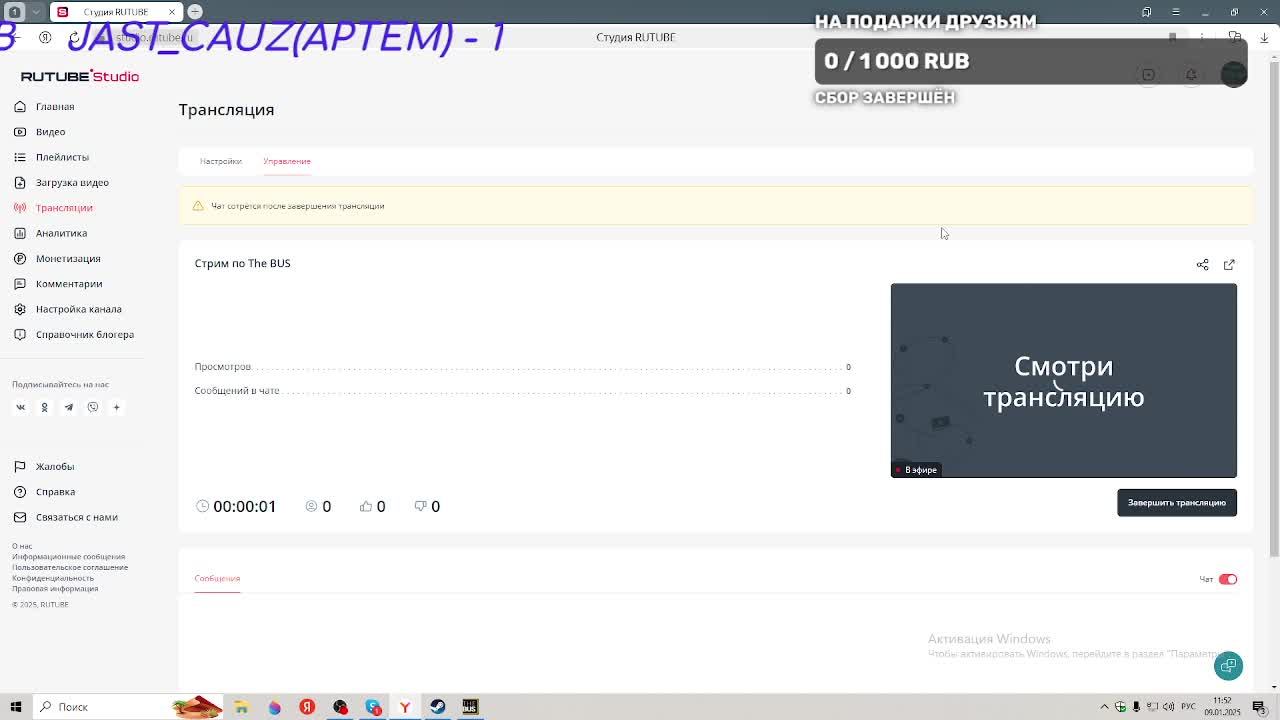The image size is (1280, 720).
Task: Open Steam from the taskbar
Action: pos(437,707)
